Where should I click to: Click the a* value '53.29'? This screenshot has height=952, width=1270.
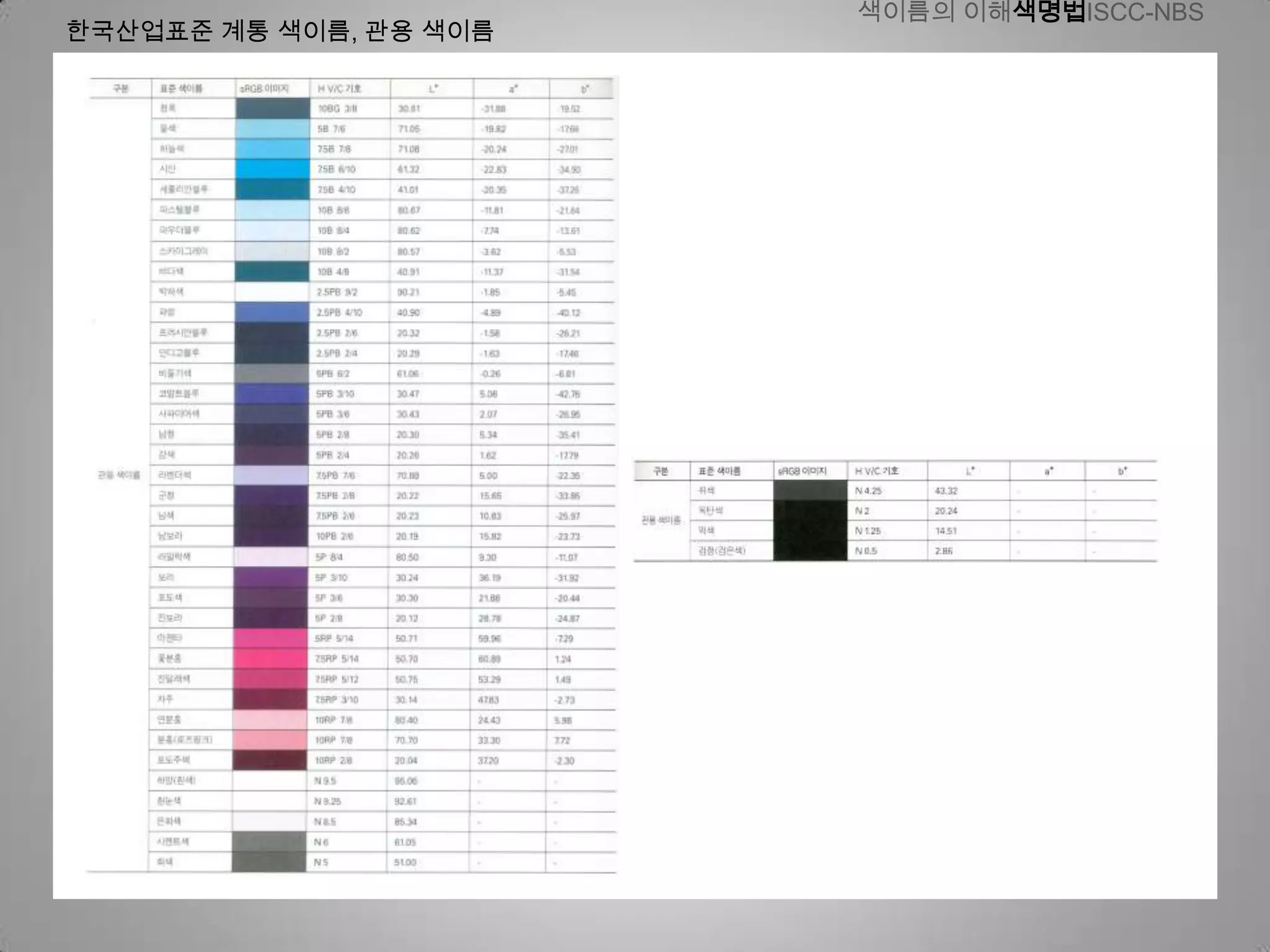tap(489, 679)
